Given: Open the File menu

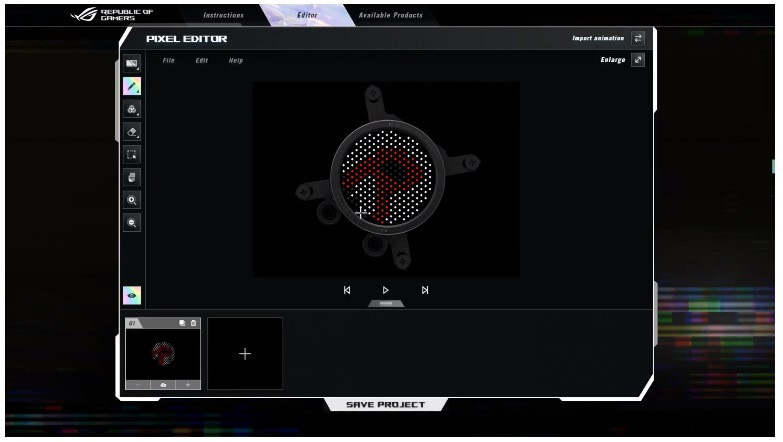Looking at the screenshot, I should [x=169, y=60].
